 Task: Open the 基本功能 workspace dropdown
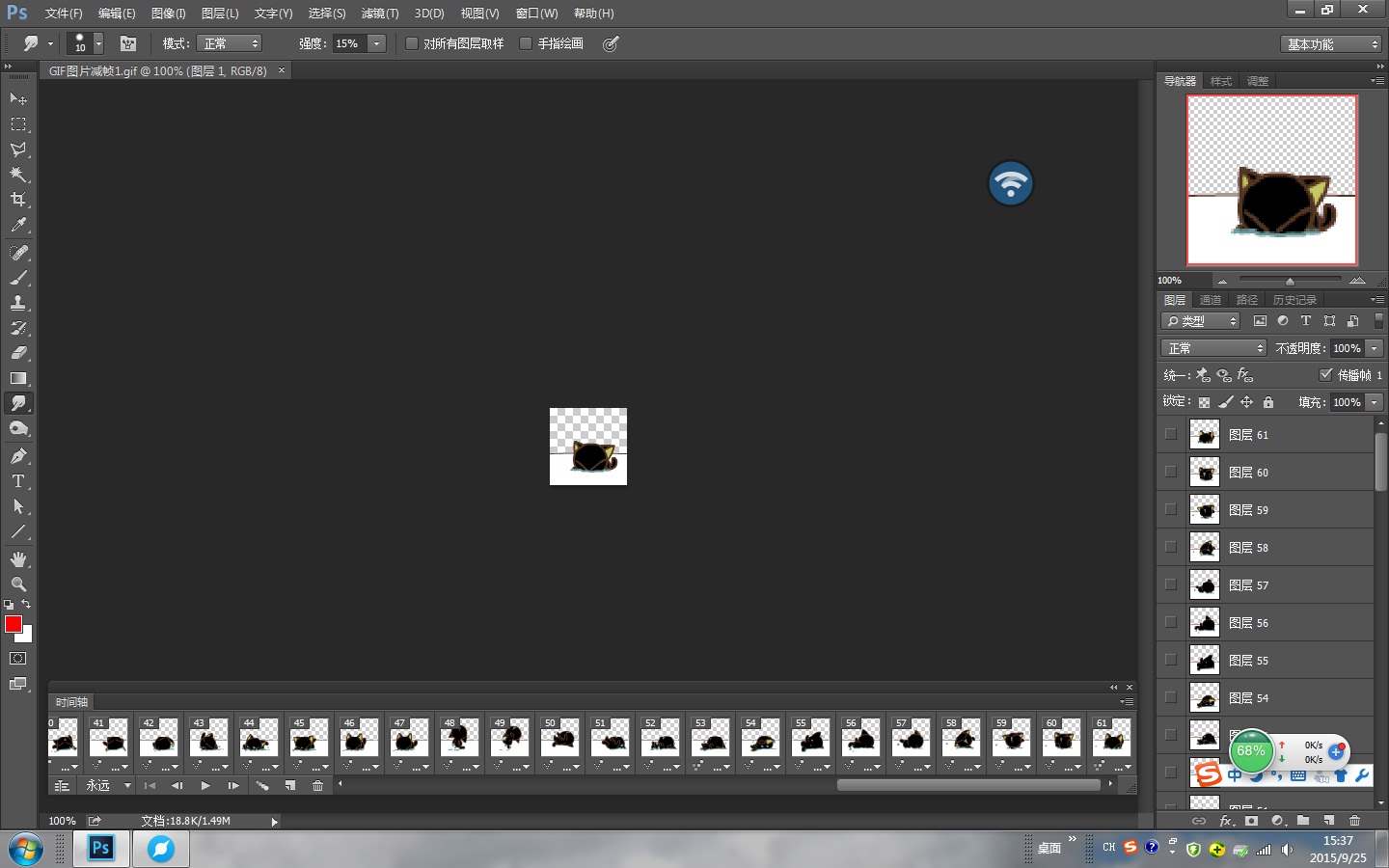tap(1332, 44)
